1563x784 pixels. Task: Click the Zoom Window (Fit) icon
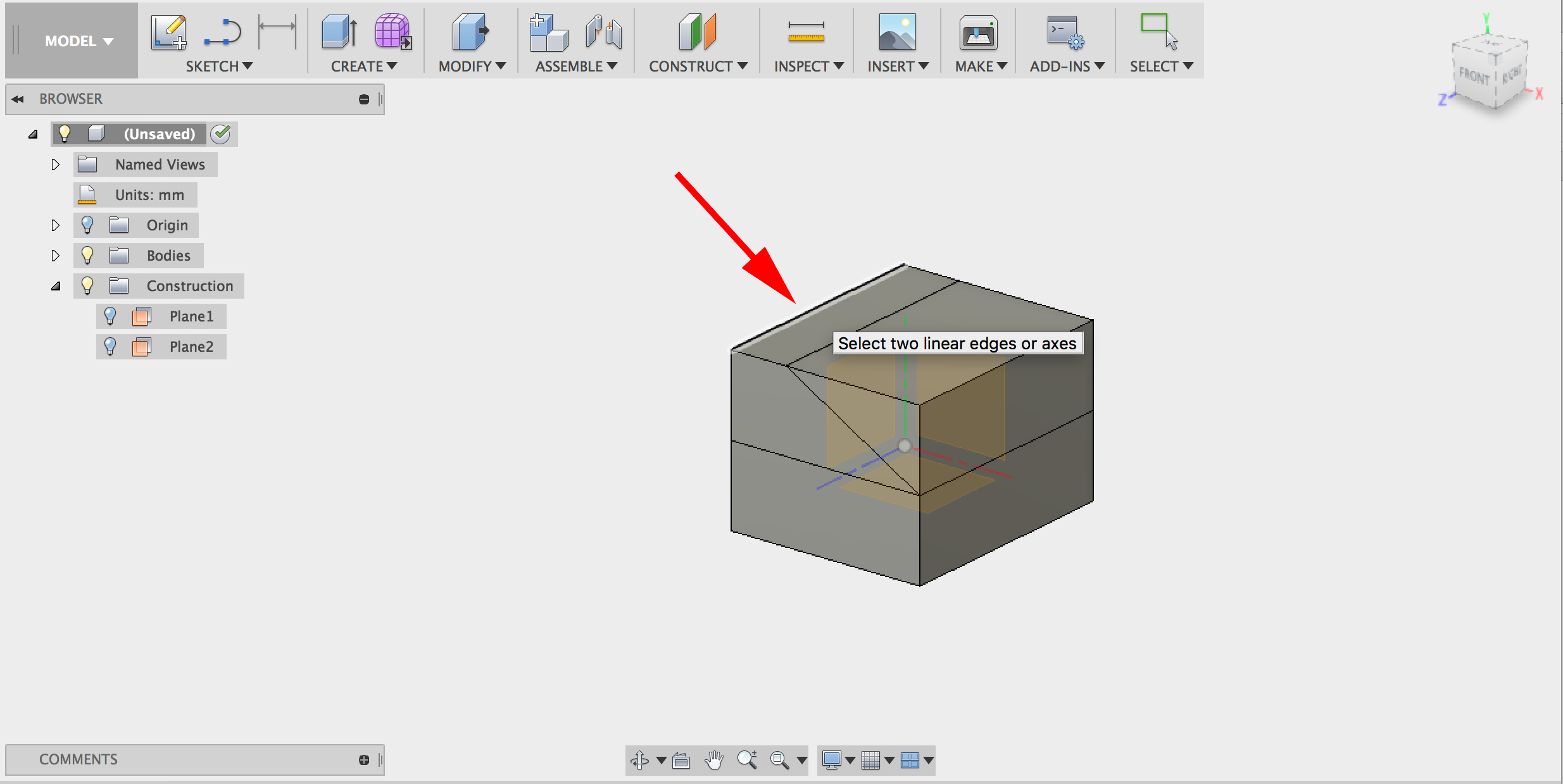pyautogui.click(x=779, y=760)
